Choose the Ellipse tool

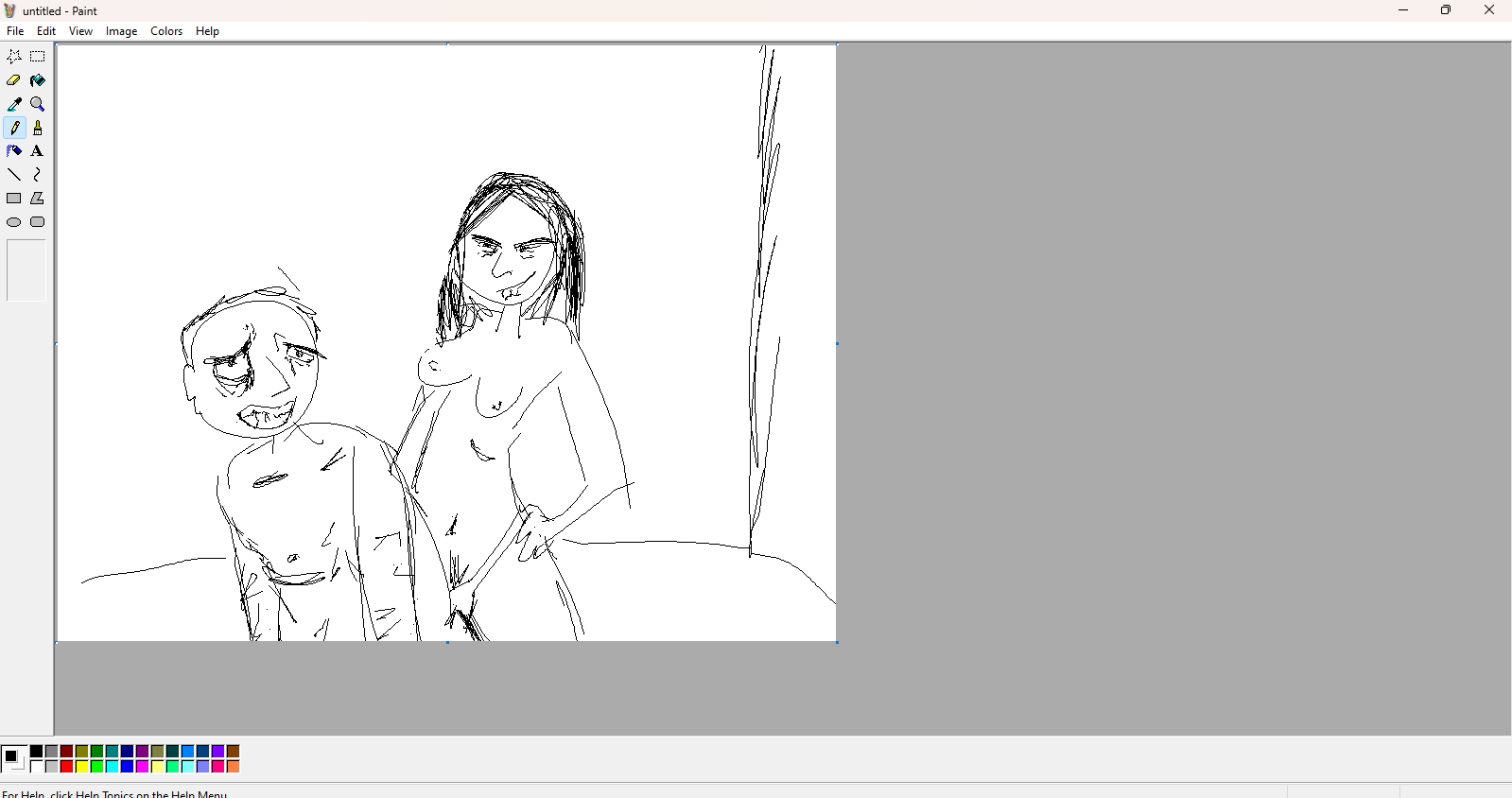[x=14, y=222]
